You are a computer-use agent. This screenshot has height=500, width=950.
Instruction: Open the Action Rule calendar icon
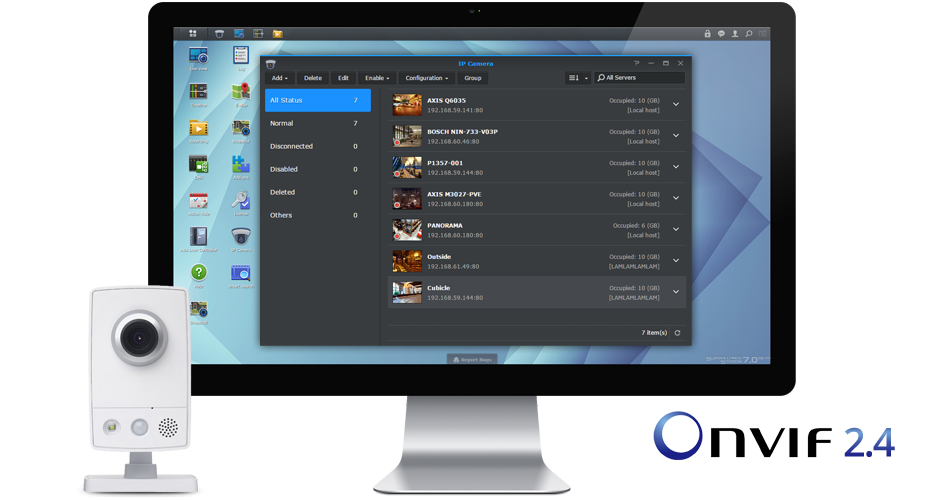pyautogui.click(x=198, y=200)
